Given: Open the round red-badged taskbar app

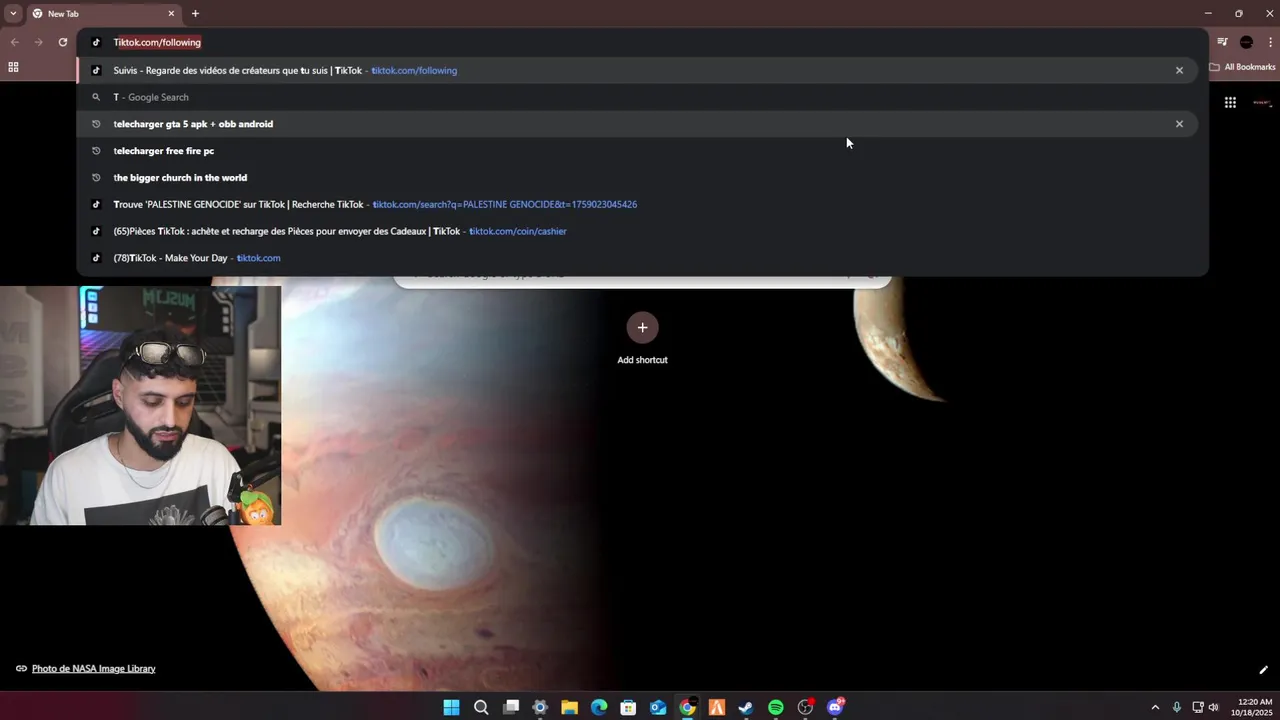Looking at the screenshot, I should point(805,707).
